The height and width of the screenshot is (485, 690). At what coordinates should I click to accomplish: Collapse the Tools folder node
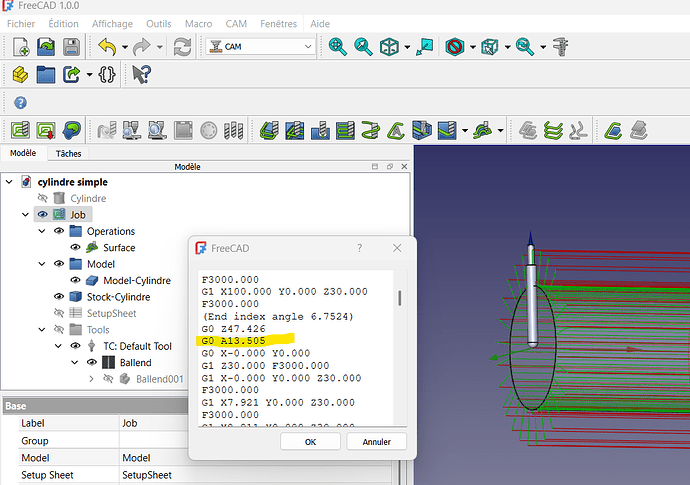click(42, 329)
